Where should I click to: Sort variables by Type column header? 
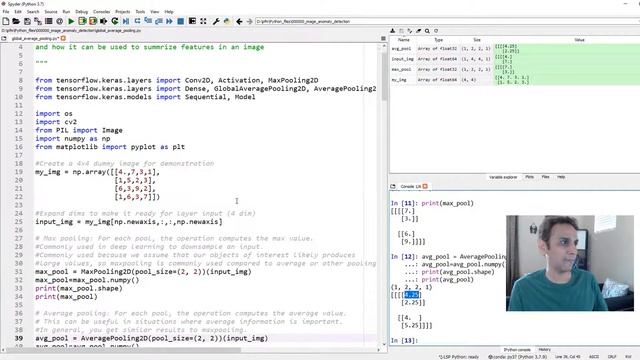click(x=438, y=40)
